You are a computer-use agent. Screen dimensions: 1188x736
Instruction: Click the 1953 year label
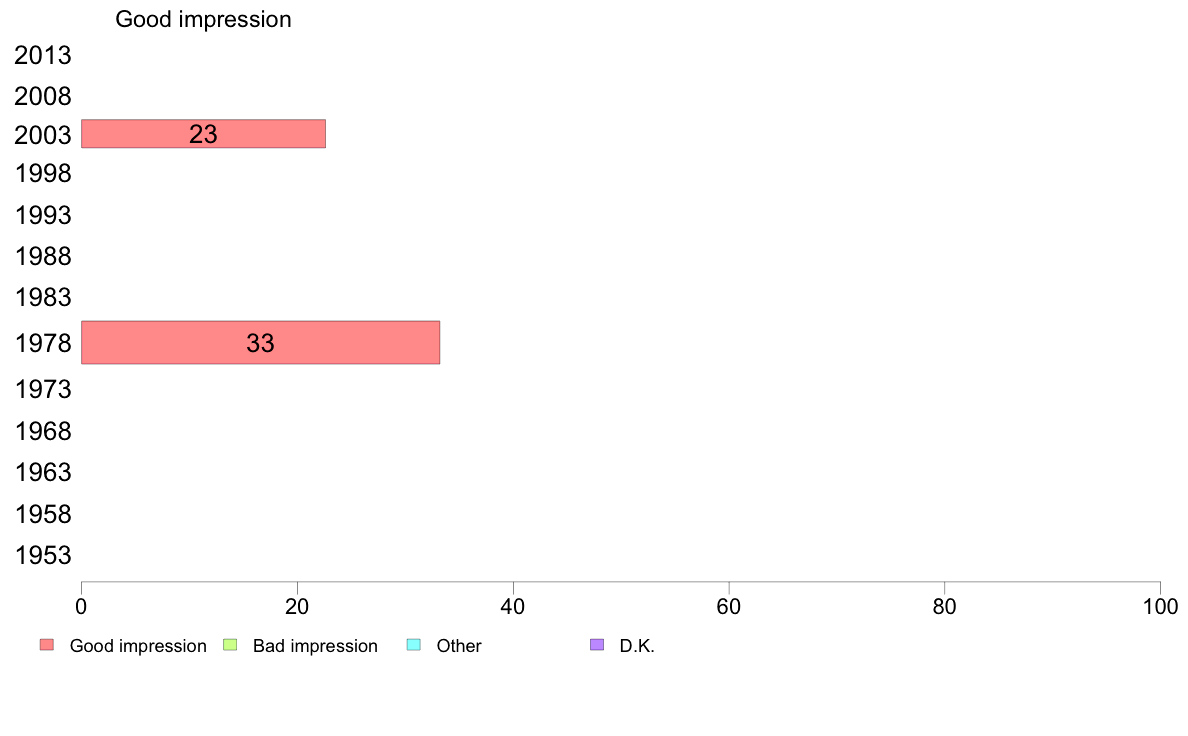pyautogui.click(x=43, y=556)
